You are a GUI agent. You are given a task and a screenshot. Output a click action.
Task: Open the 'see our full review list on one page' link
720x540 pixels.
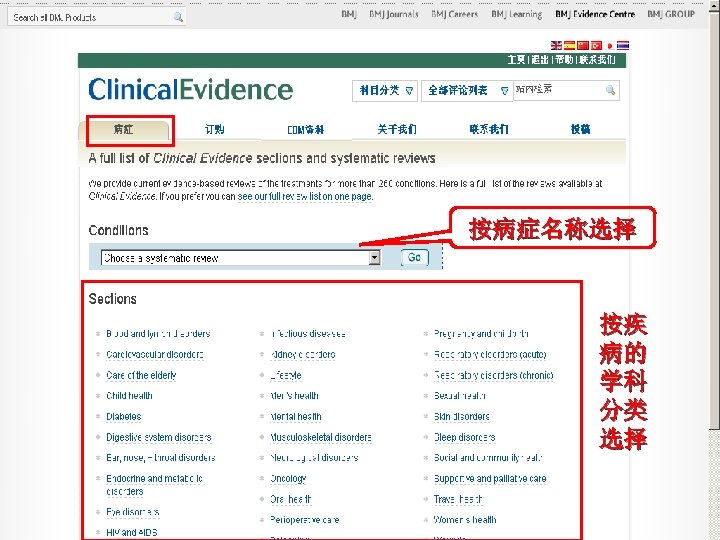click(x=305, y=197)
